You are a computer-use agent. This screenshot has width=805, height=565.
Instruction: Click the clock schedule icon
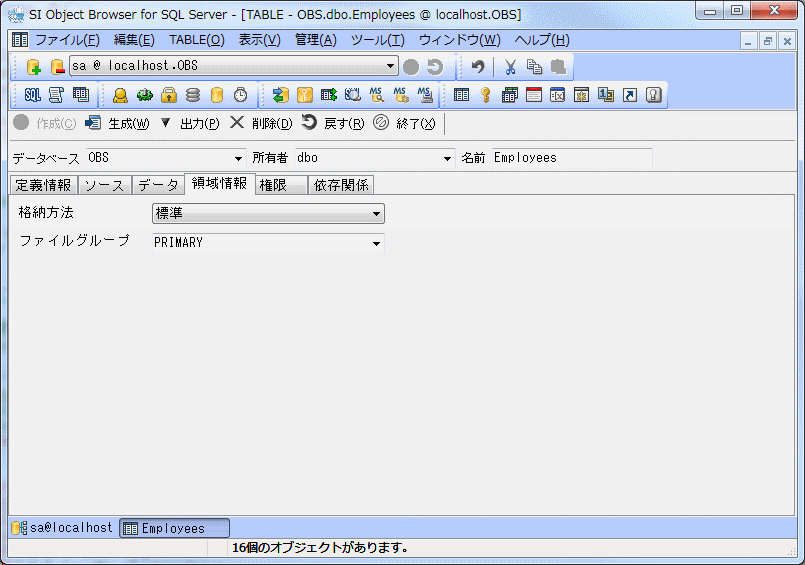click(241, 95)
